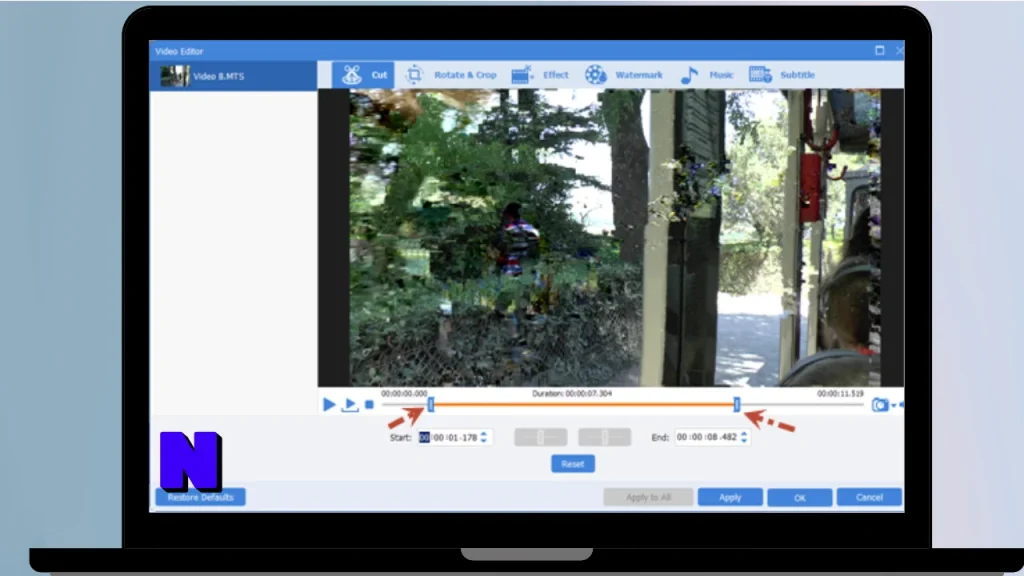Click the scissors Cut icon
Image resolution: width=1024 pixels, height=576 pixels.
point(352,75)
